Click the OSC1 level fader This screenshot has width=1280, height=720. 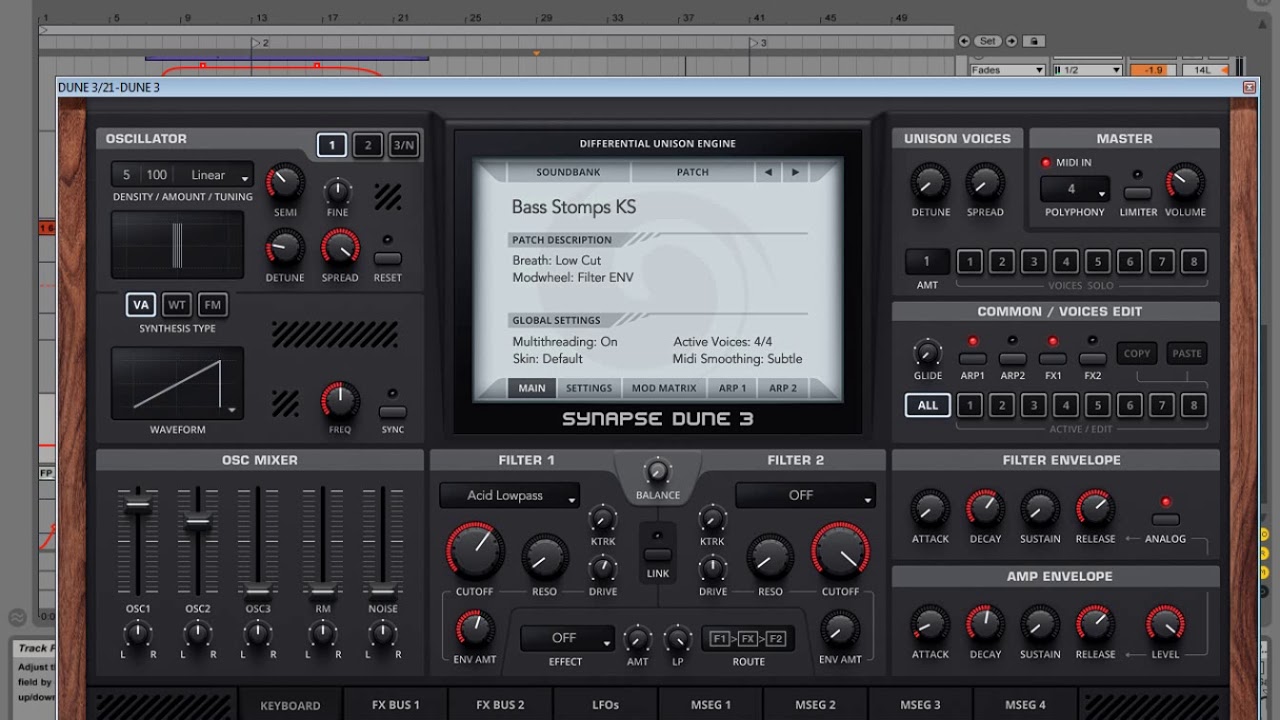click(x=138, y=503)
